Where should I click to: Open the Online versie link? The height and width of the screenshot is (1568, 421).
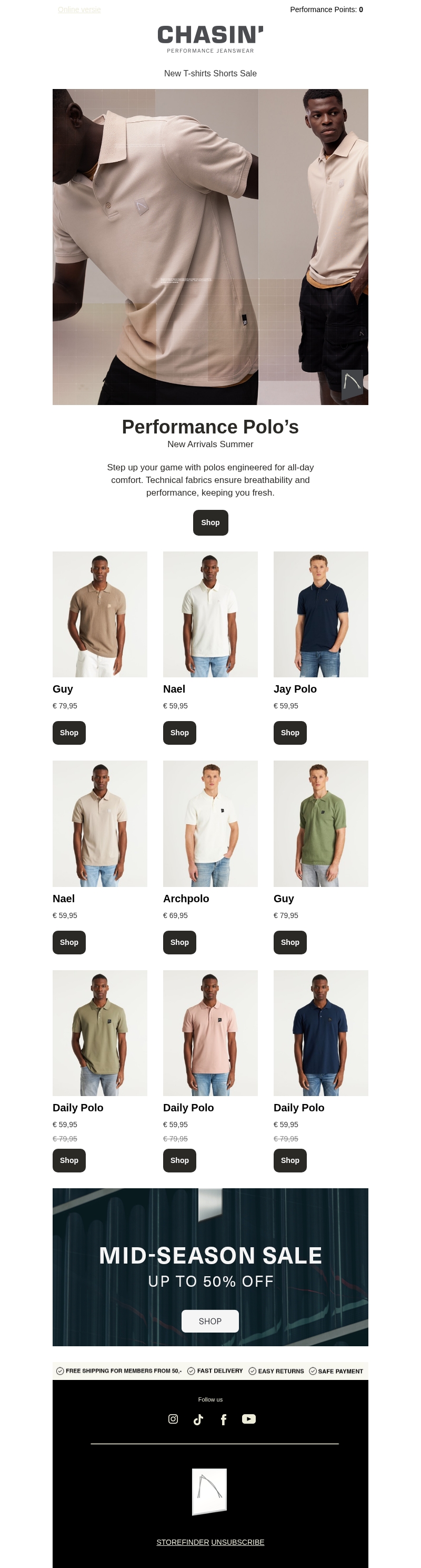79,9
